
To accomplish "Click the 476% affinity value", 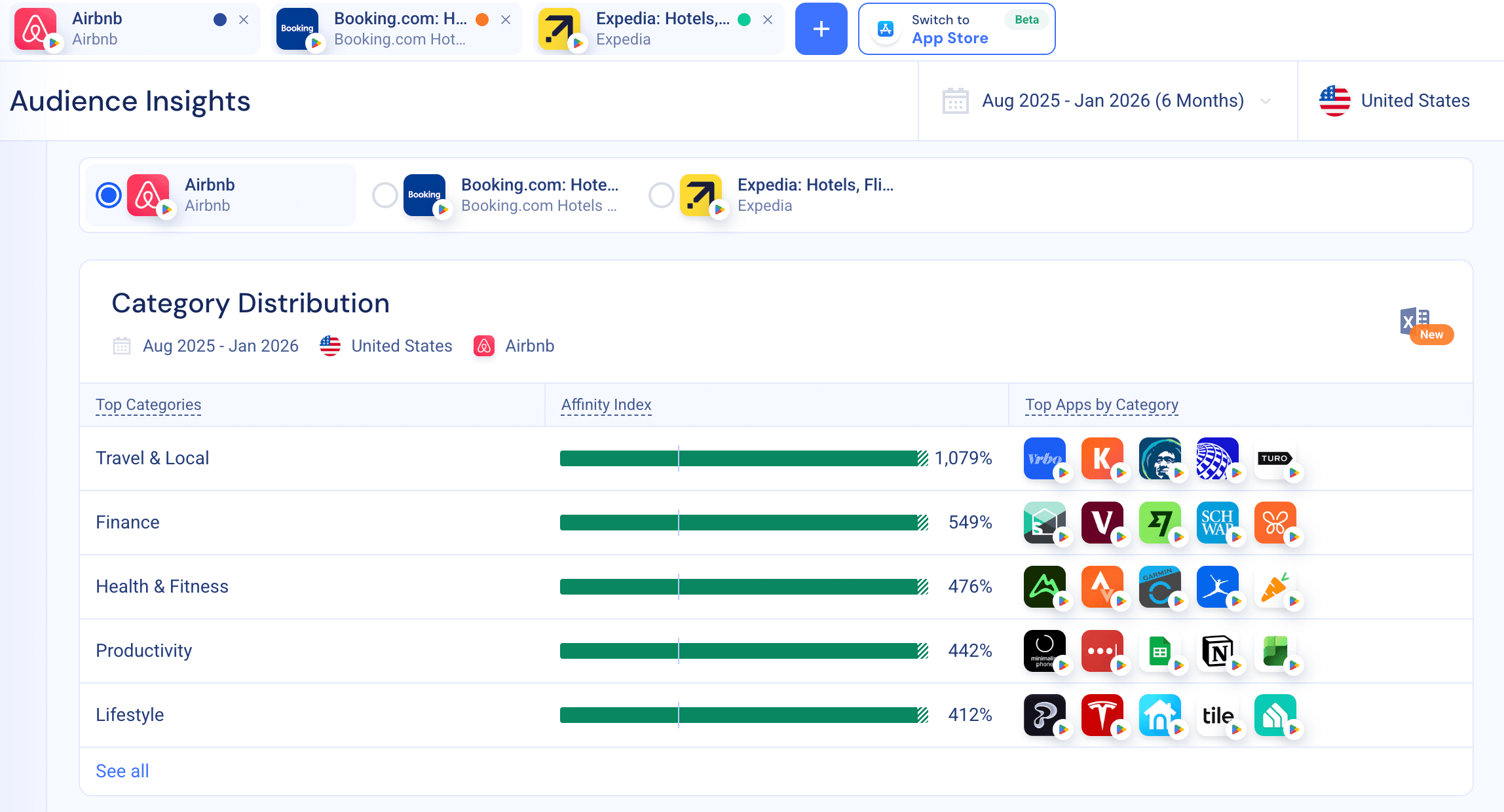I will [970, 587].
